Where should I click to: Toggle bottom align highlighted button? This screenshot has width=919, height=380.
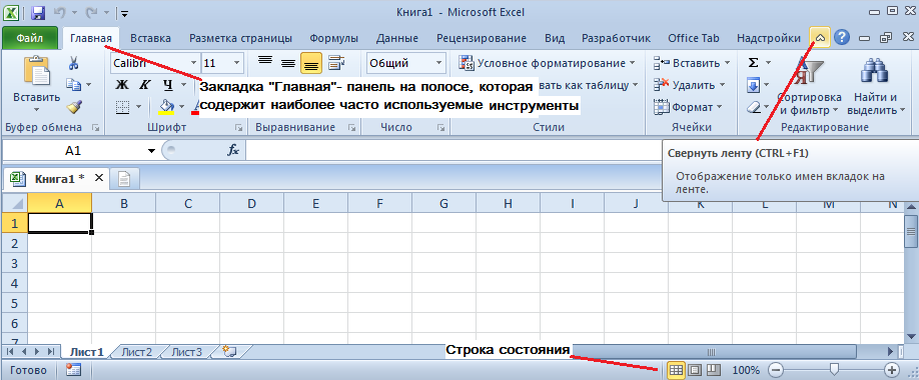[311, 63]
